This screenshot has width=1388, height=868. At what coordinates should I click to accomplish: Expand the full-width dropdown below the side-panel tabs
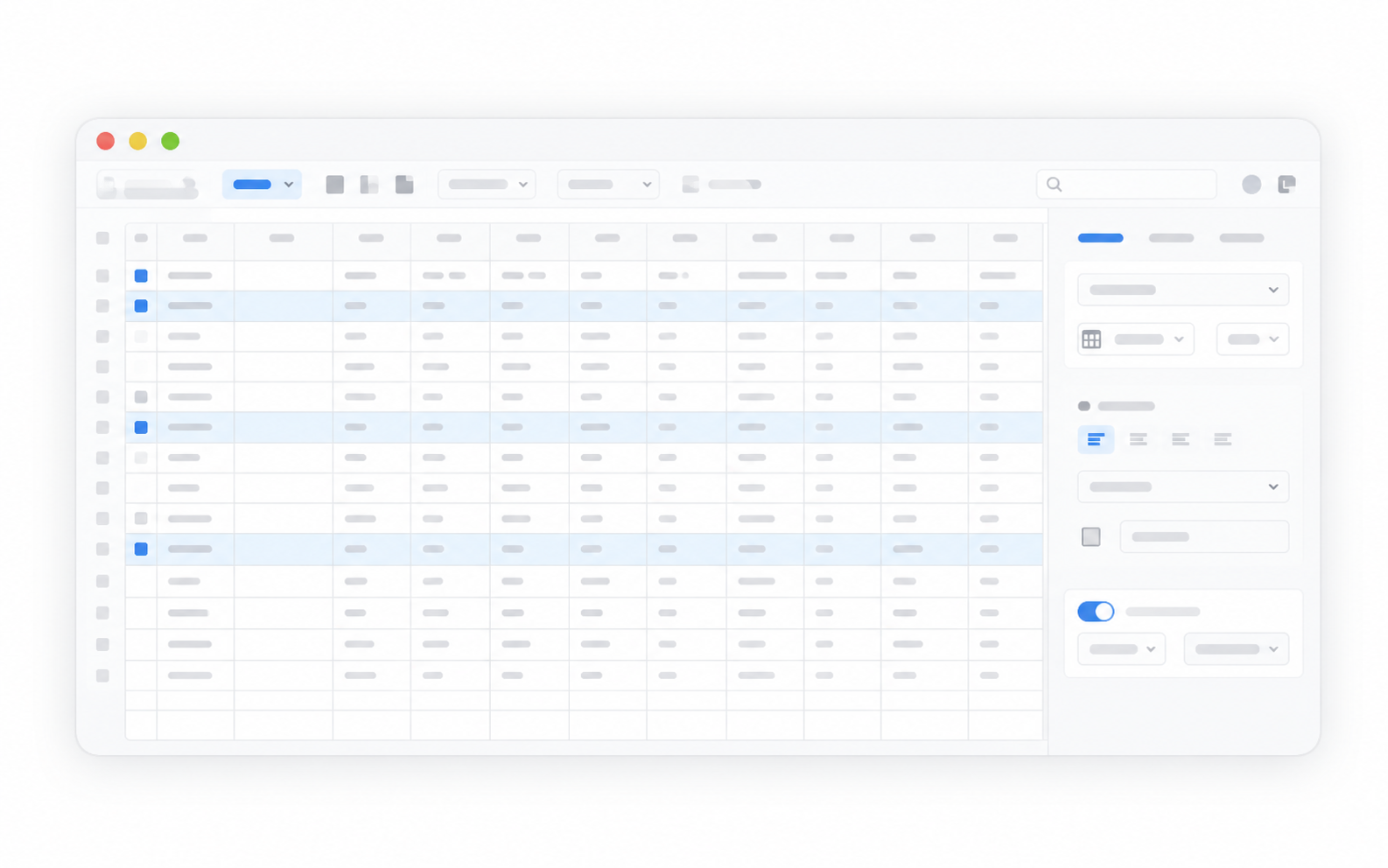[1183, 290]
